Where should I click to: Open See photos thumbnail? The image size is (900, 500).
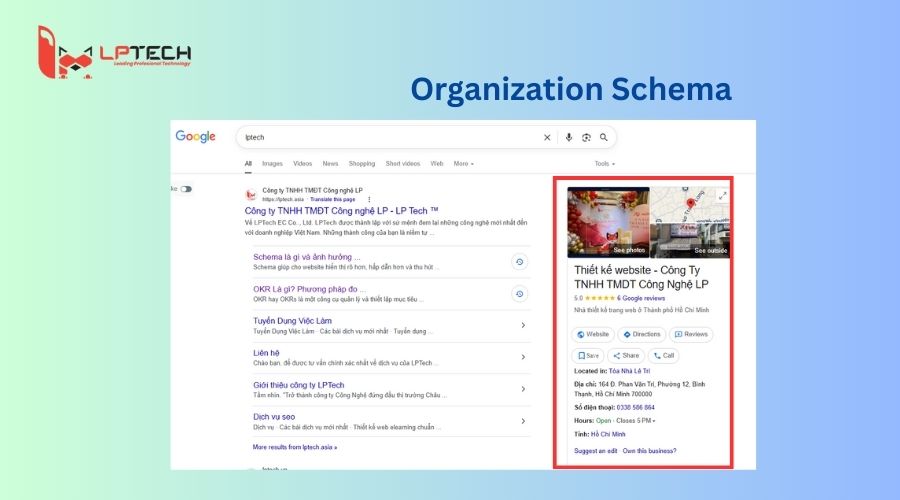click(608, 222)
